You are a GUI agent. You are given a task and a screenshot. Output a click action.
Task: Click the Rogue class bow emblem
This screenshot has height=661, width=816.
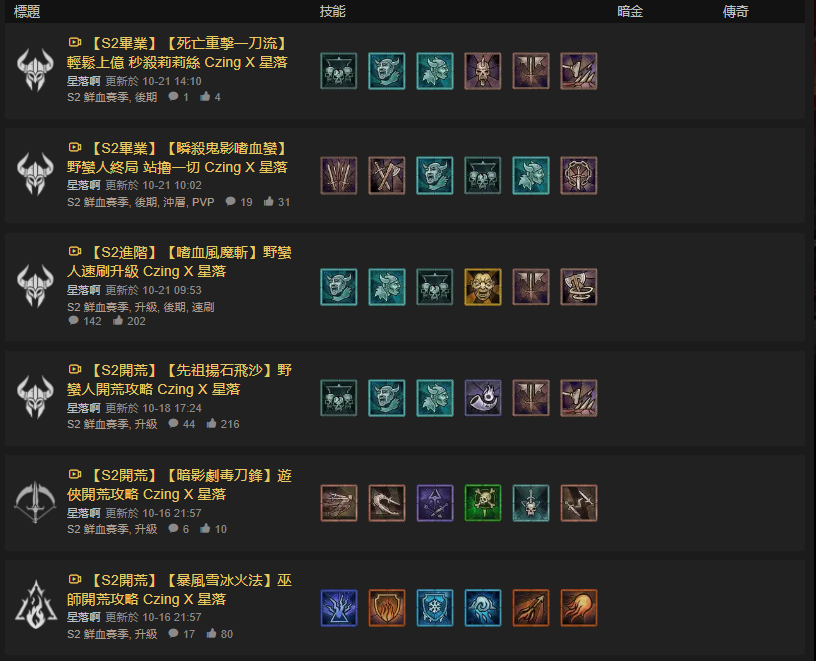(35, 502)
